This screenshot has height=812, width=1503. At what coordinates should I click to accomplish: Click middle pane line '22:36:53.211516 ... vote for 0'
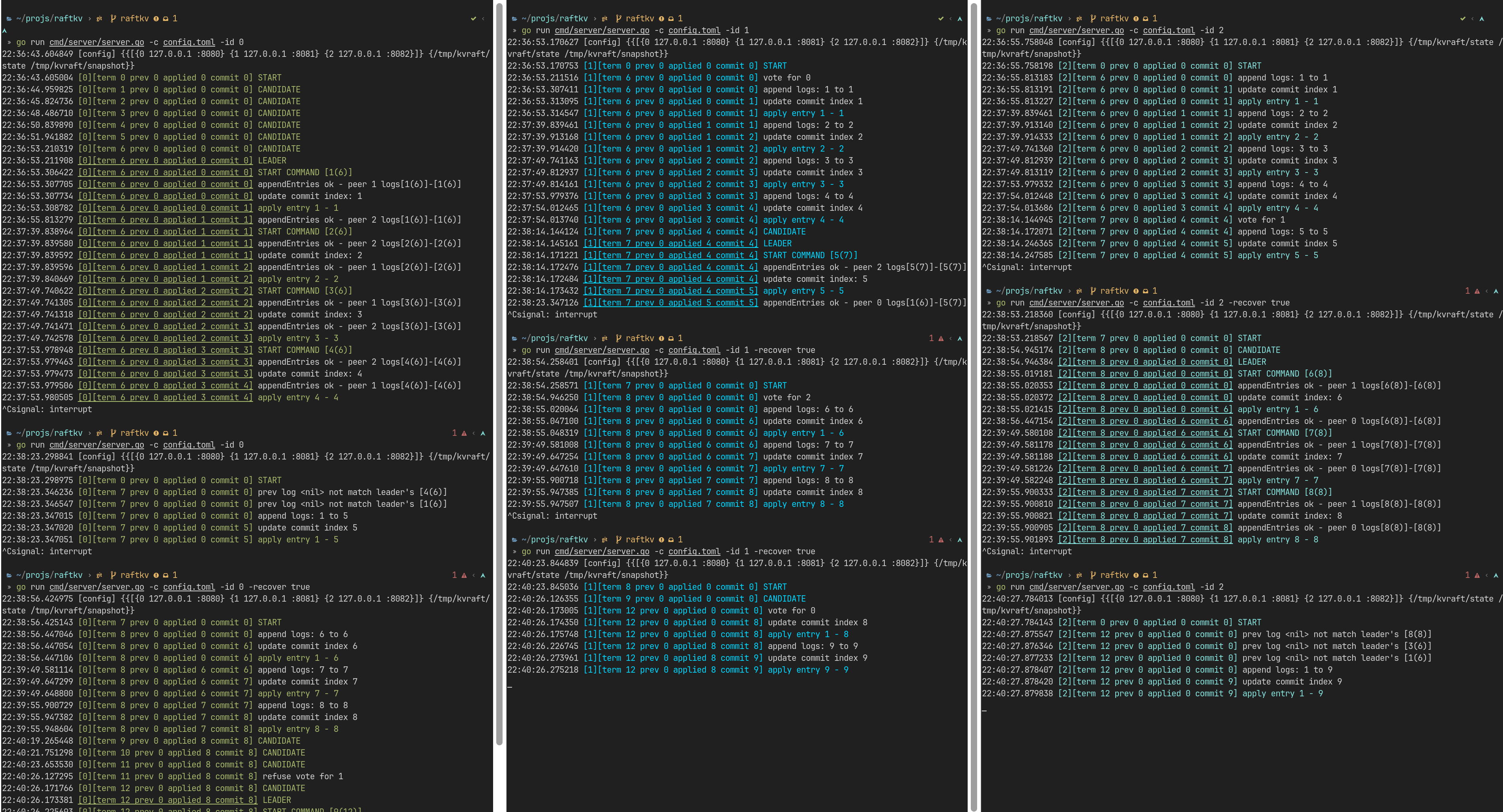pos(659,78)
